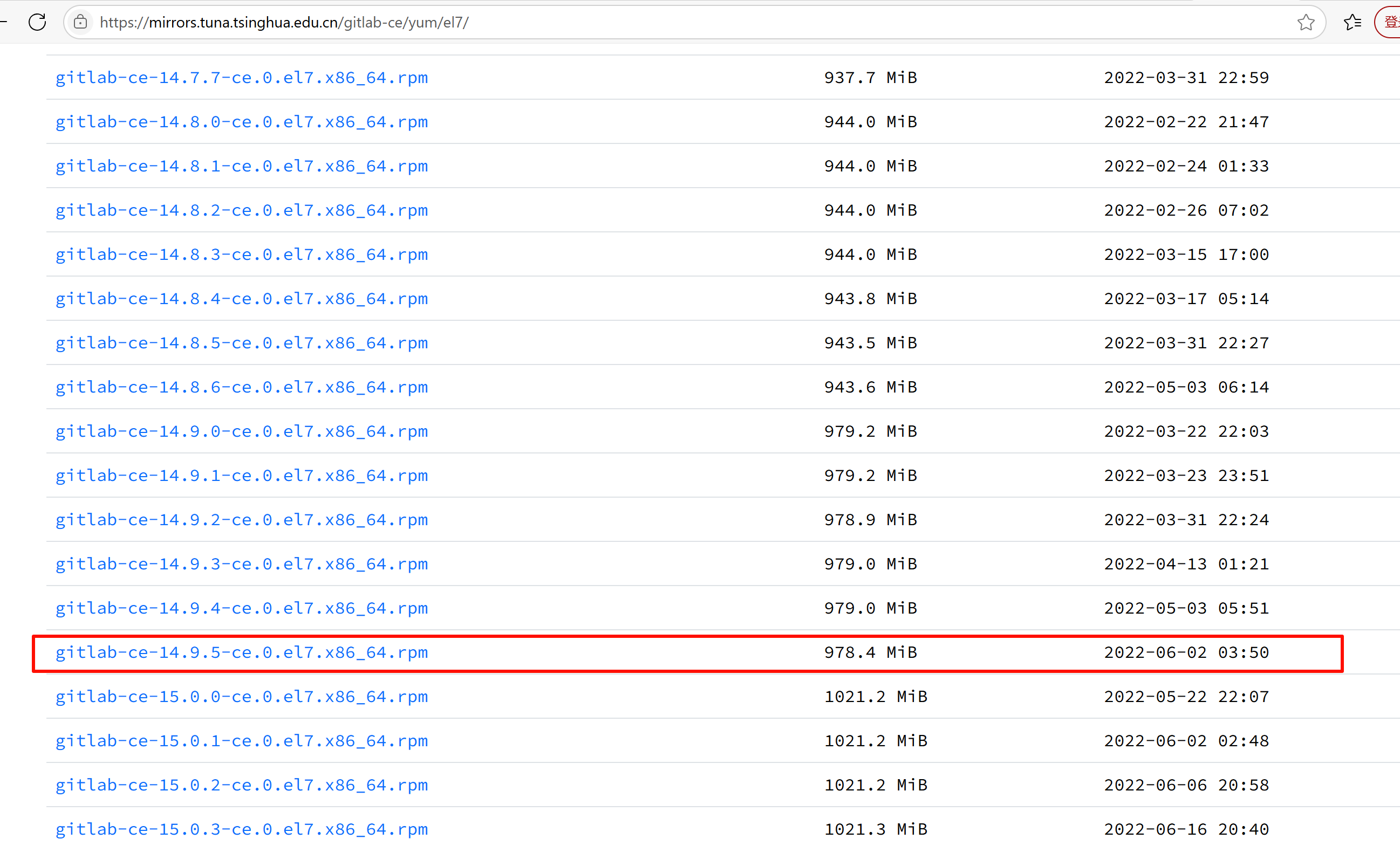Select the 943.5 MiB size value

(871, 343)
